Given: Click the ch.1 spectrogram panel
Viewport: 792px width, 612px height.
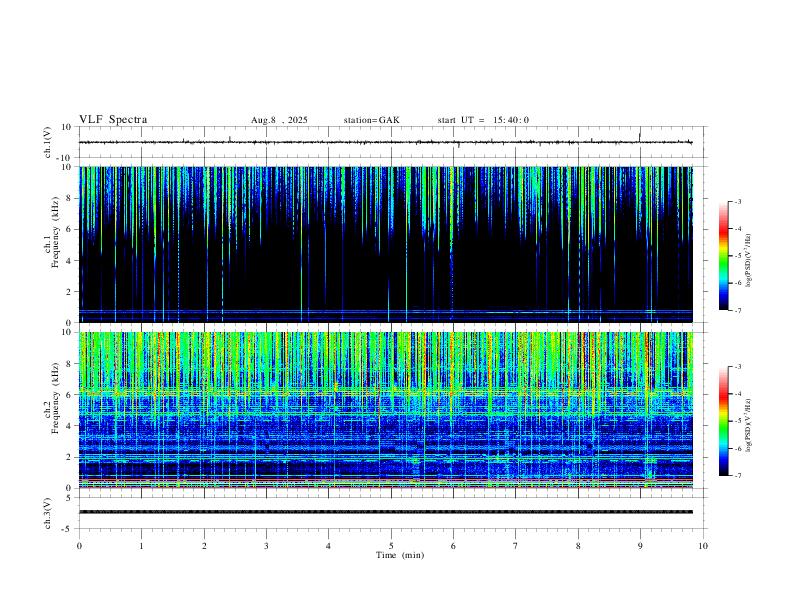Looking at the screenshot, I should (385, 244).
